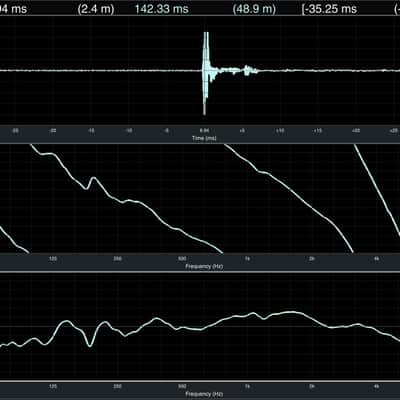Click the Time (ms) axis label
This screenshot has height=400, width=400.
pos(204,138)
